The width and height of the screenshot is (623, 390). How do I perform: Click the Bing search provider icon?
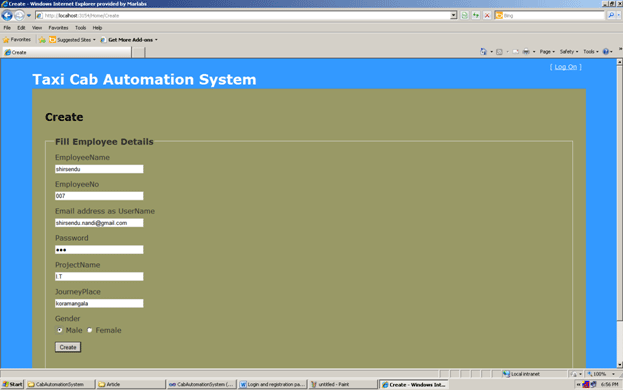(x=499, y=15)
